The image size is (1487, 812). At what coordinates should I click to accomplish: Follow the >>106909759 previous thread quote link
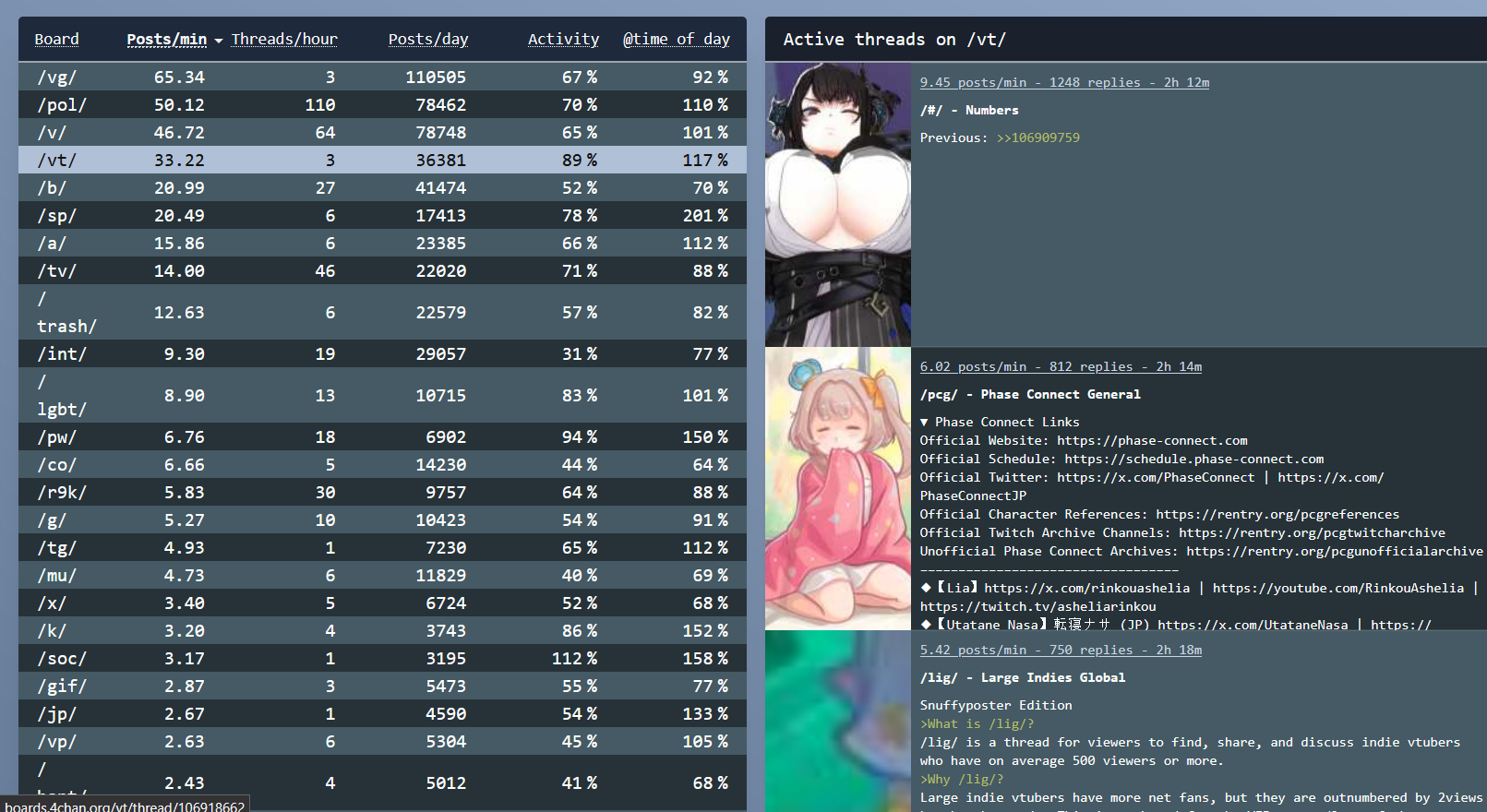(x=1038, y=137)
